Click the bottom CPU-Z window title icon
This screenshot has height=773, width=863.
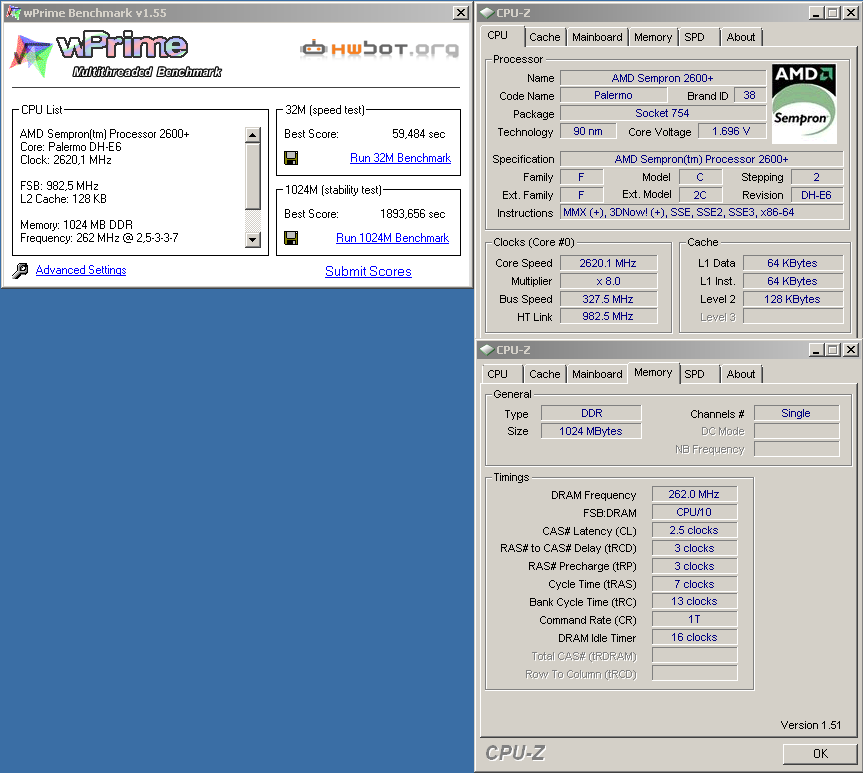pos(487,350)
